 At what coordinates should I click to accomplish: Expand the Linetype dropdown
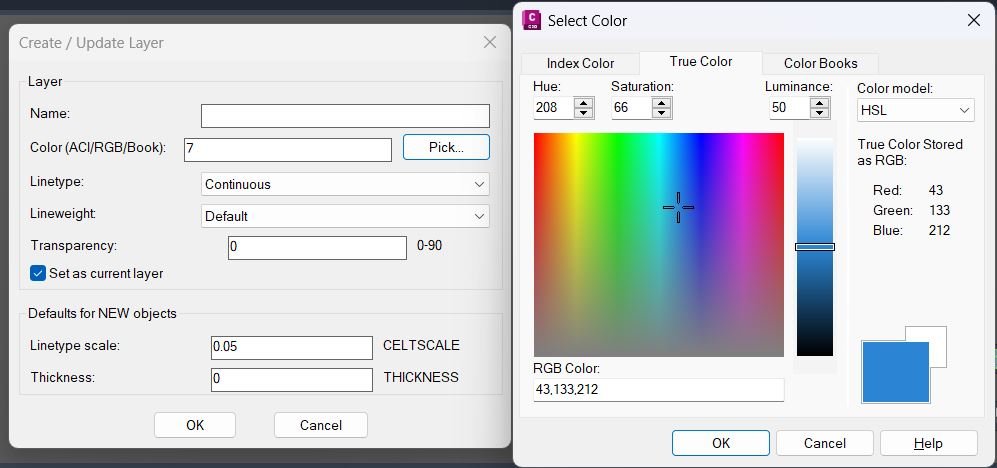coord(479,184)
